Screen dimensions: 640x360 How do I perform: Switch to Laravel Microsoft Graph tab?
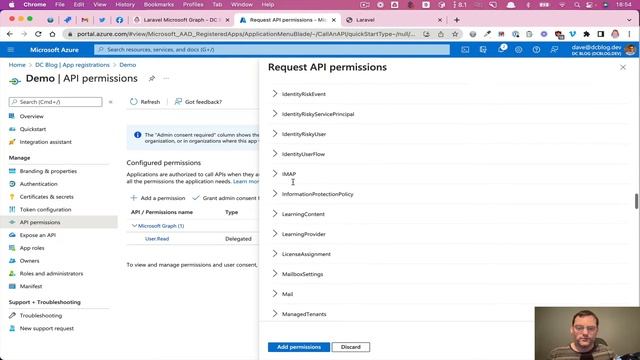click(x=181, y=20)
